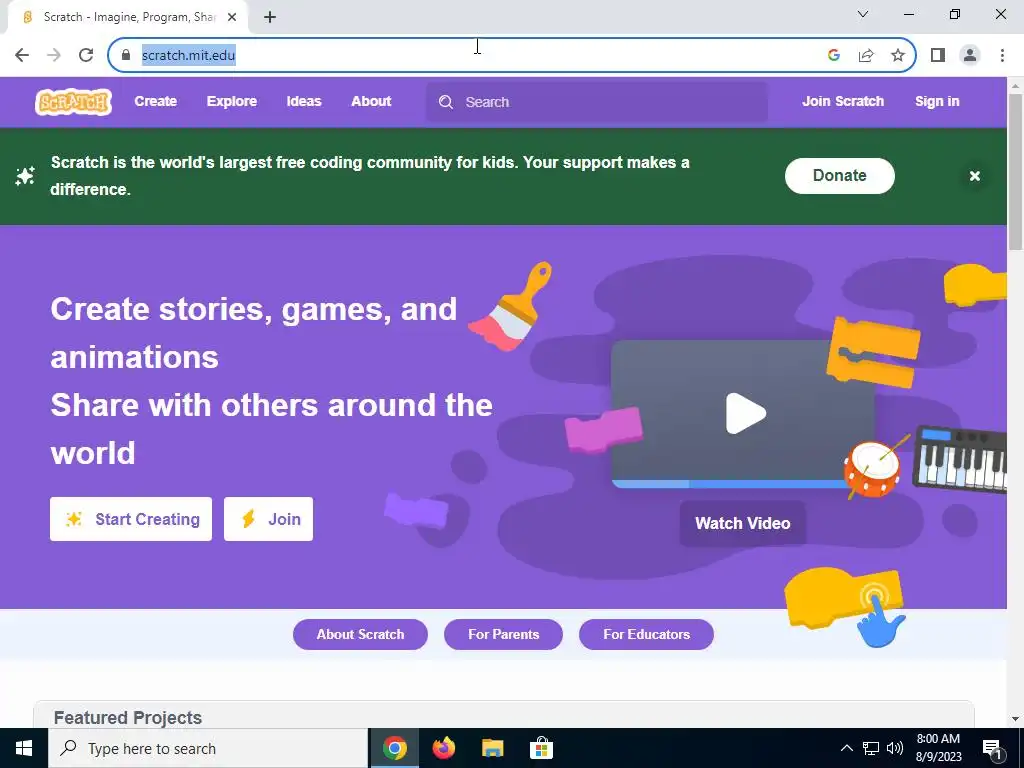Open the Windows Start menu

coord(24,748)
